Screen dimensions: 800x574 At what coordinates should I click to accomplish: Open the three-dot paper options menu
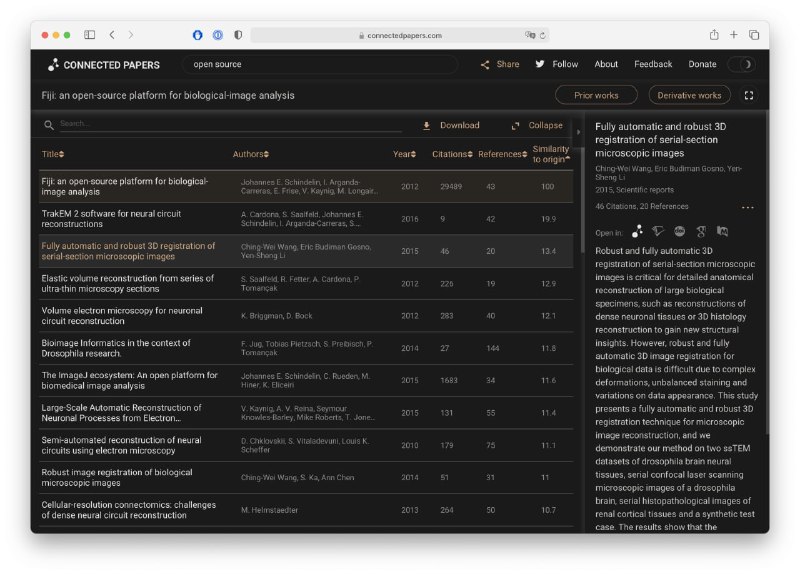pyautogui.click(x=747, y=207)
